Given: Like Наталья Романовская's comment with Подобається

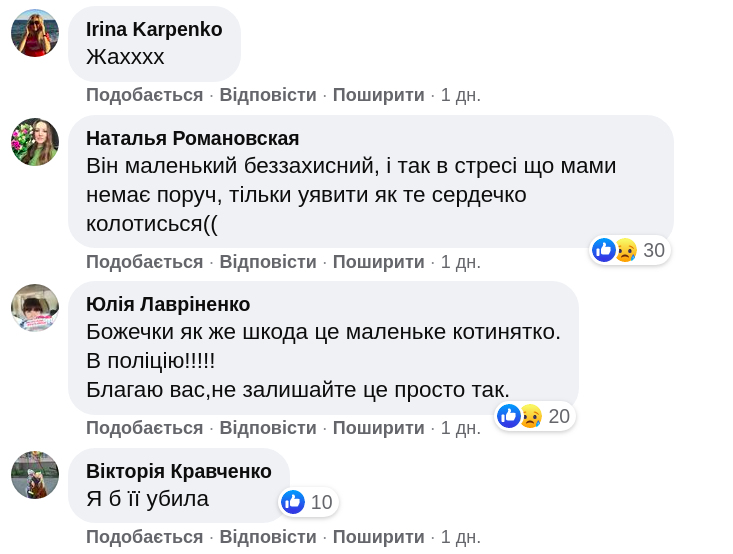Looking at the screenshot, I should [144, 262].
